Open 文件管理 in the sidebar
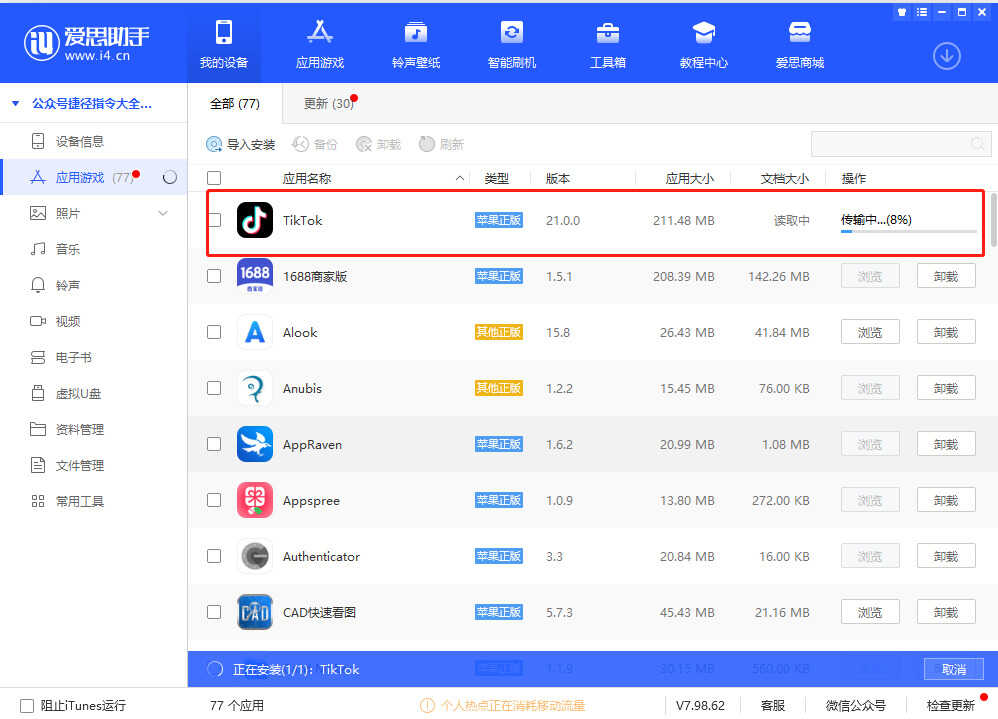 pos(94,465)
